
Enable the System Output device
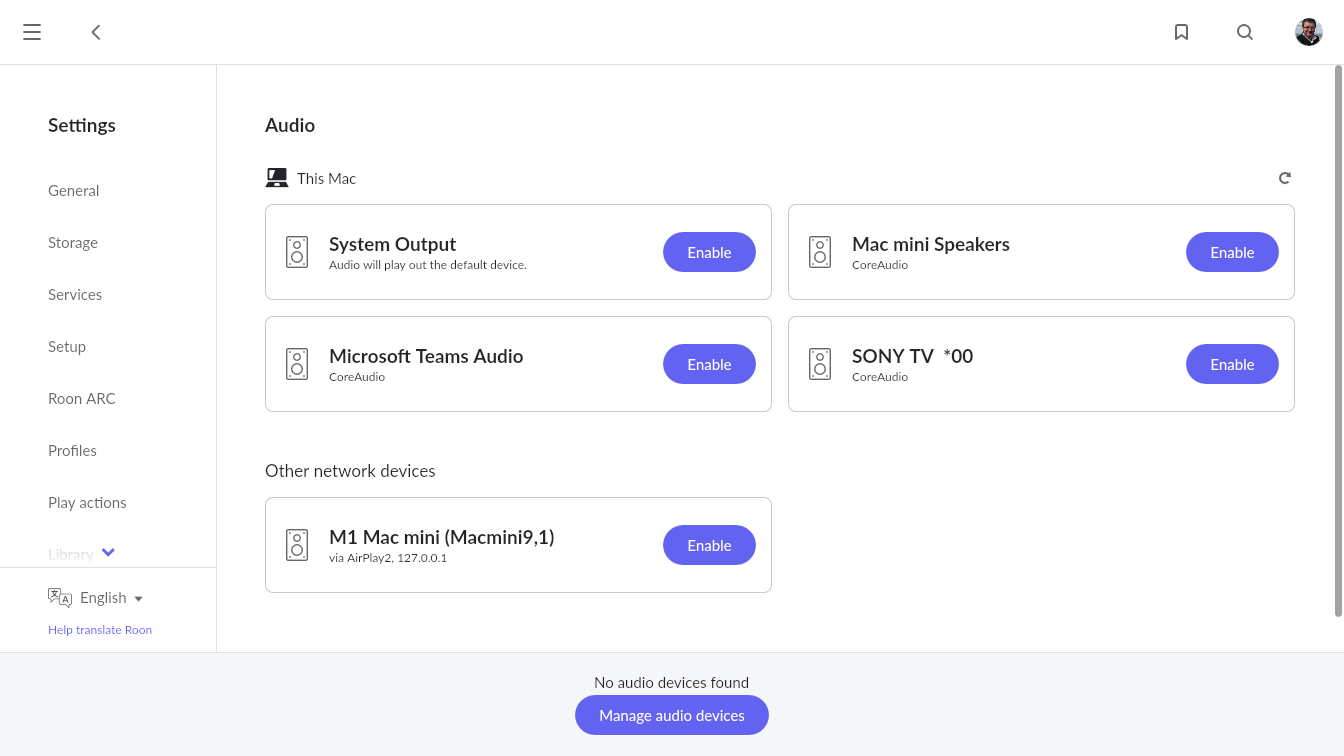click(x=709, y=252)
